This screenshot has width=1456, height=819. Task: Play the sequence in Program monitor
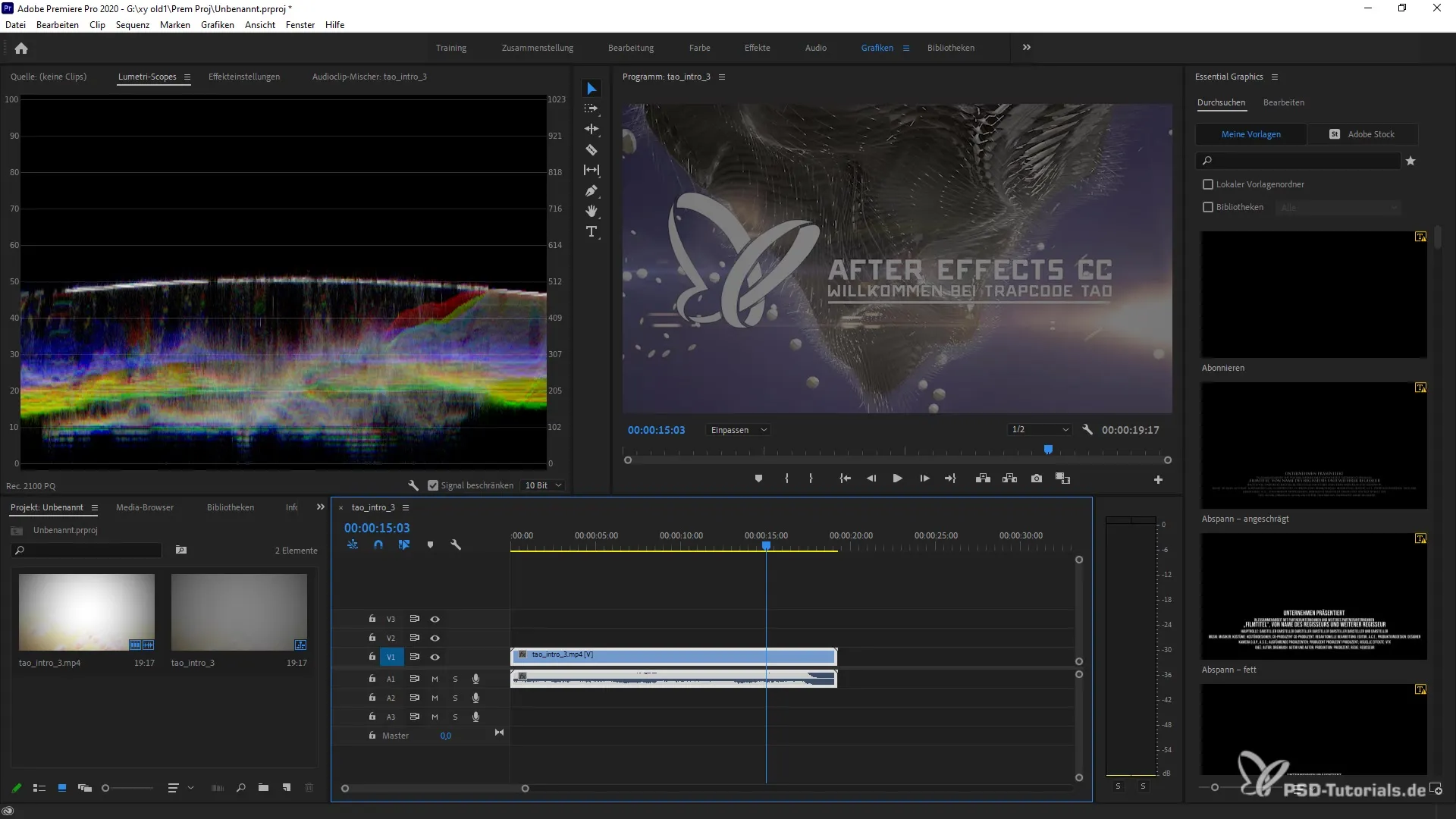coord(897,479)
